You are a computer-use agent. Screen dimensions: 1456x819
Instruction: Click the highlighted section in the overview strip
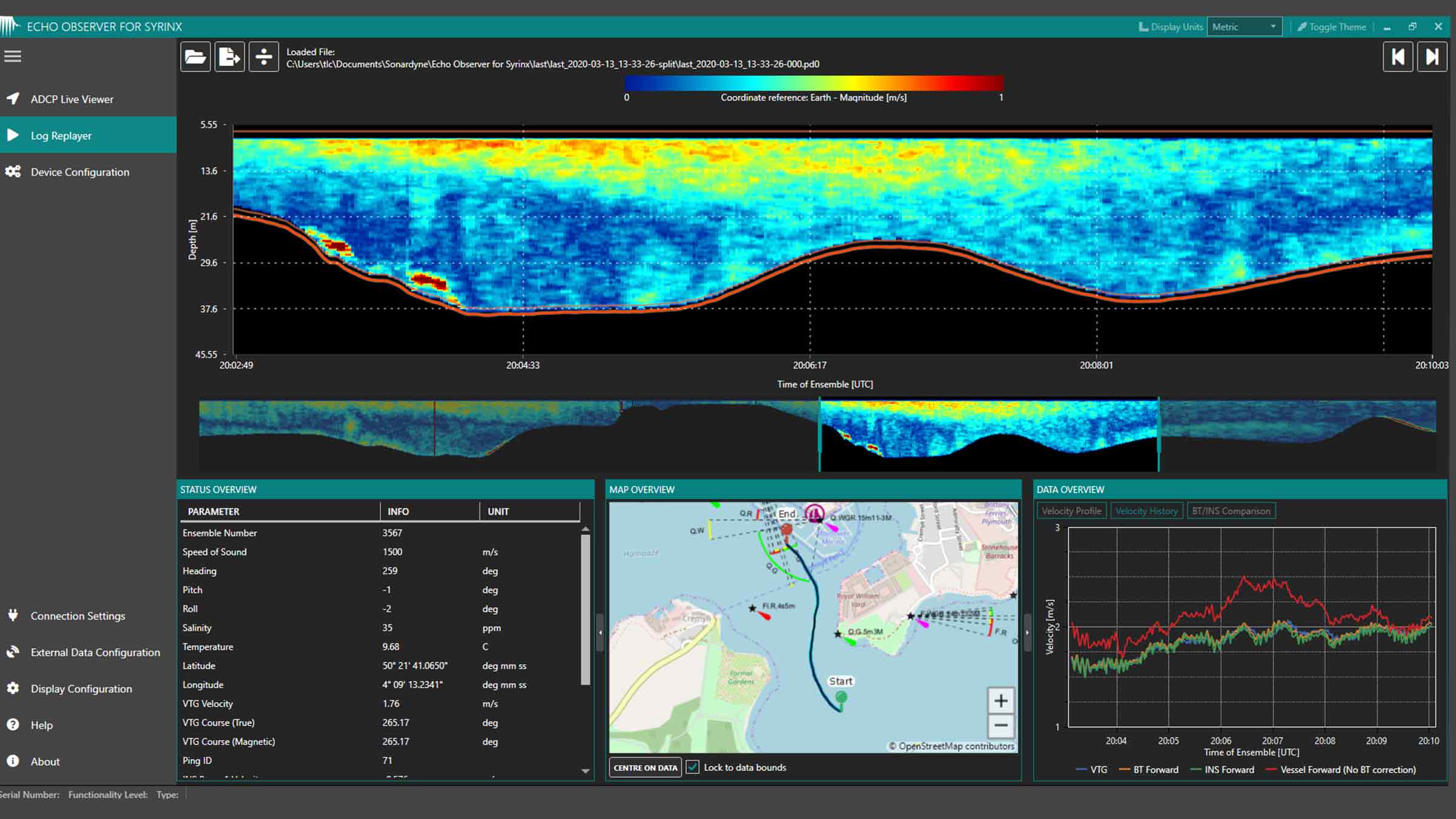click(x=989, y=434)
